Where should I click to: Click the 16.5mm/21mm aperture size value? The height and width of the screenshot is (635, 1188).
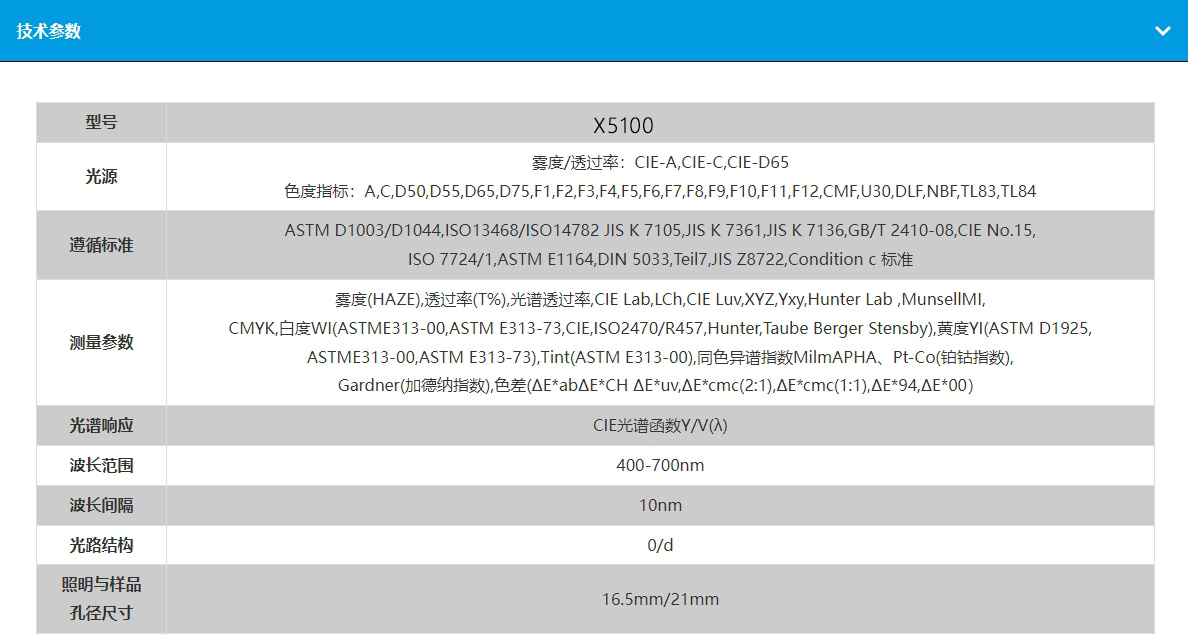coord(660,599)
